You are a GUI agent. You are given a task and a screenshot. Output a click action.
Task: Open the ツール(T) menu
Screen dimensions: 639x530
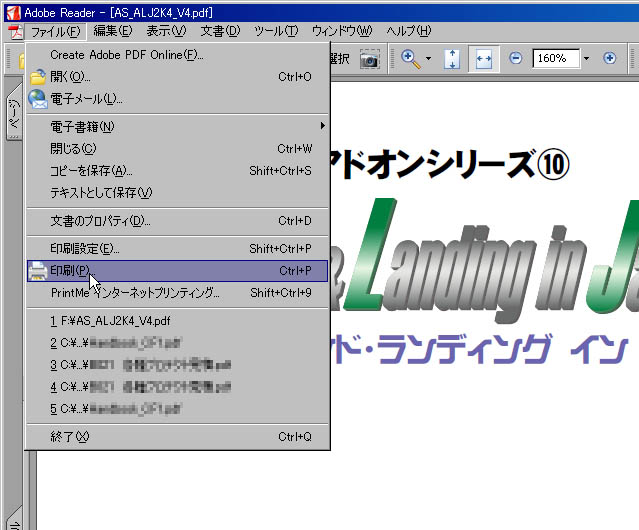click(x=276, y=31)
